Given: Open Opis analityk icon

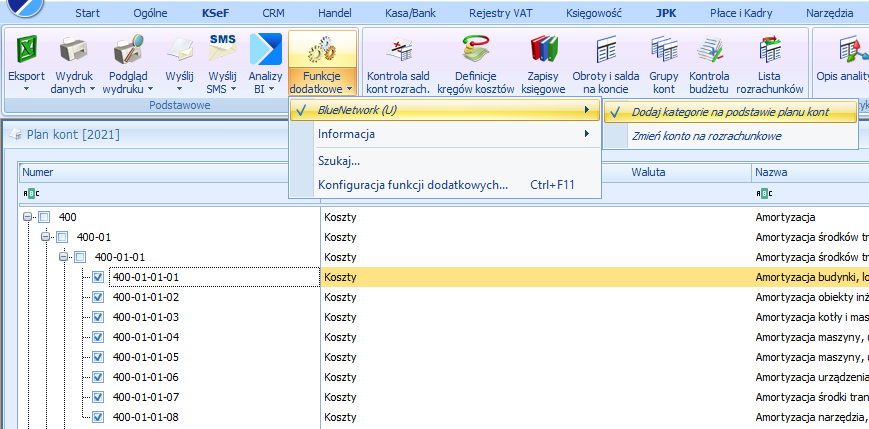Looking at the screenshot, I should click(852, 49).
